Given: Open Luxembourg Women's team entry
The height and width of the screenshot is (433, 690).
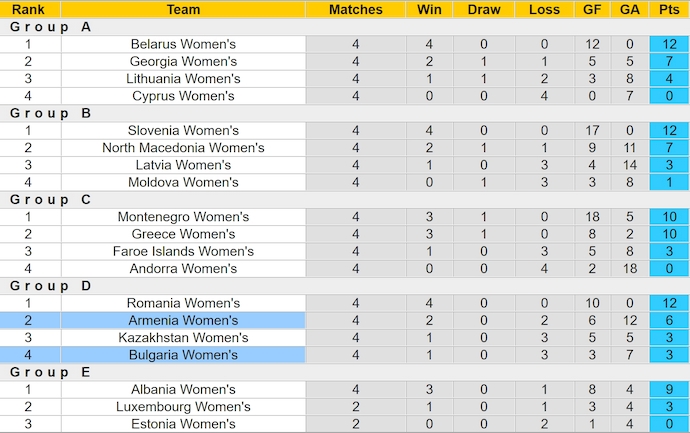Looking at the screenshot, I should (x=183, y=407).
